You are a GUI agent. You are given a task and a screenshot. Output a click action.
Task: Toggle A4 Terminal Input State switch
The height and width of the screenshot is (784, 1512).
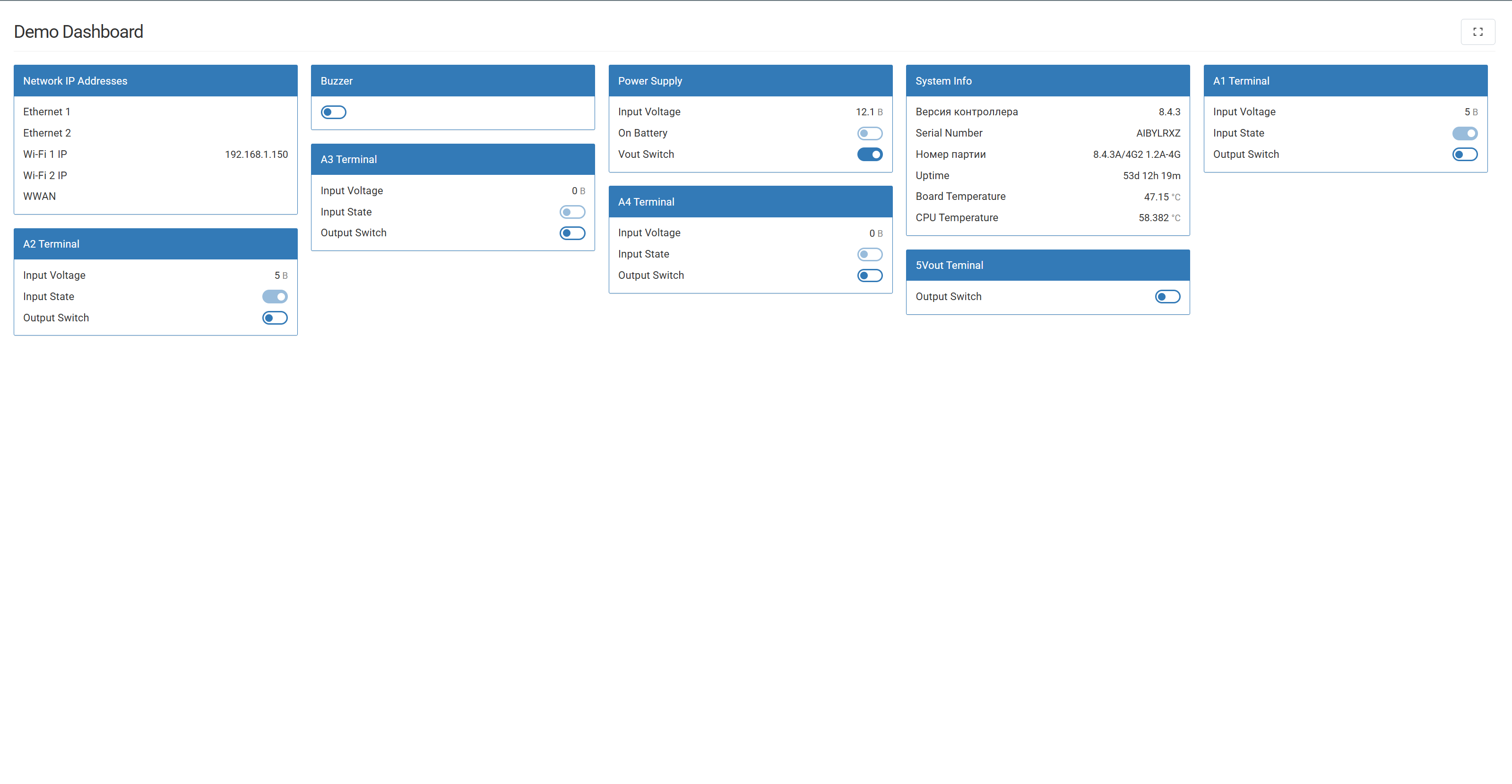(869, 254)
